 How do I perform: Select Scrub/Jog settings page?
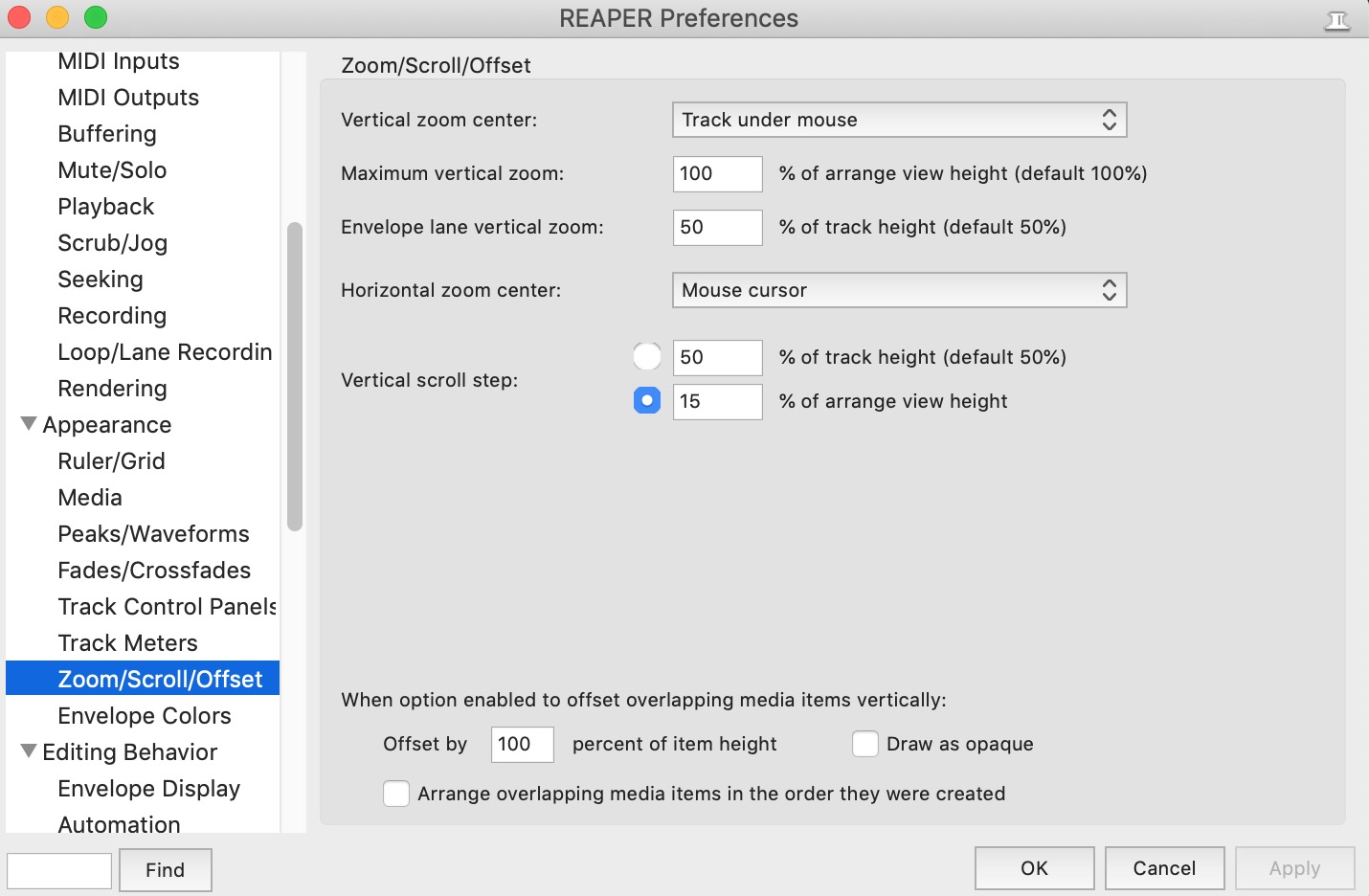coord(113,243)
